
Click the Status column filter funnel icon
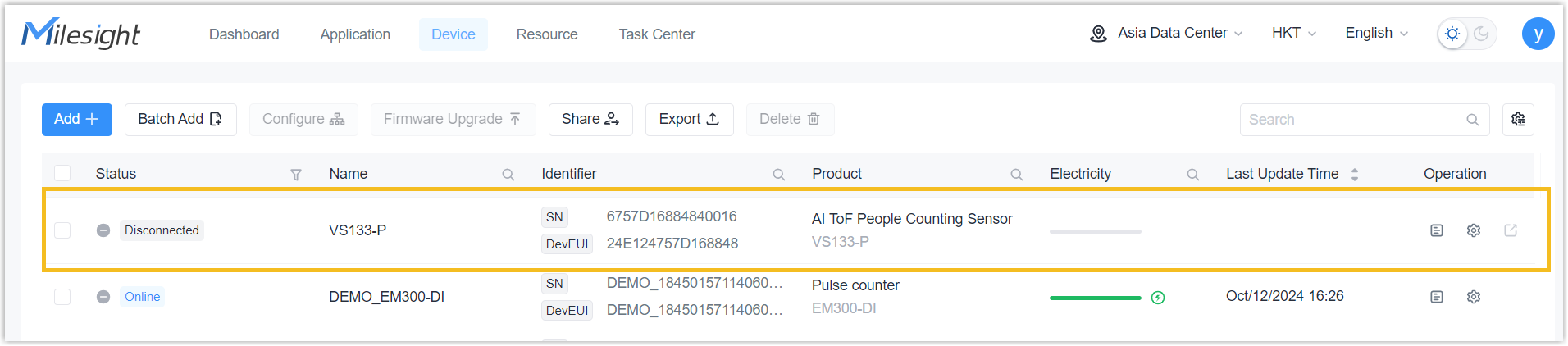point(296,175)
